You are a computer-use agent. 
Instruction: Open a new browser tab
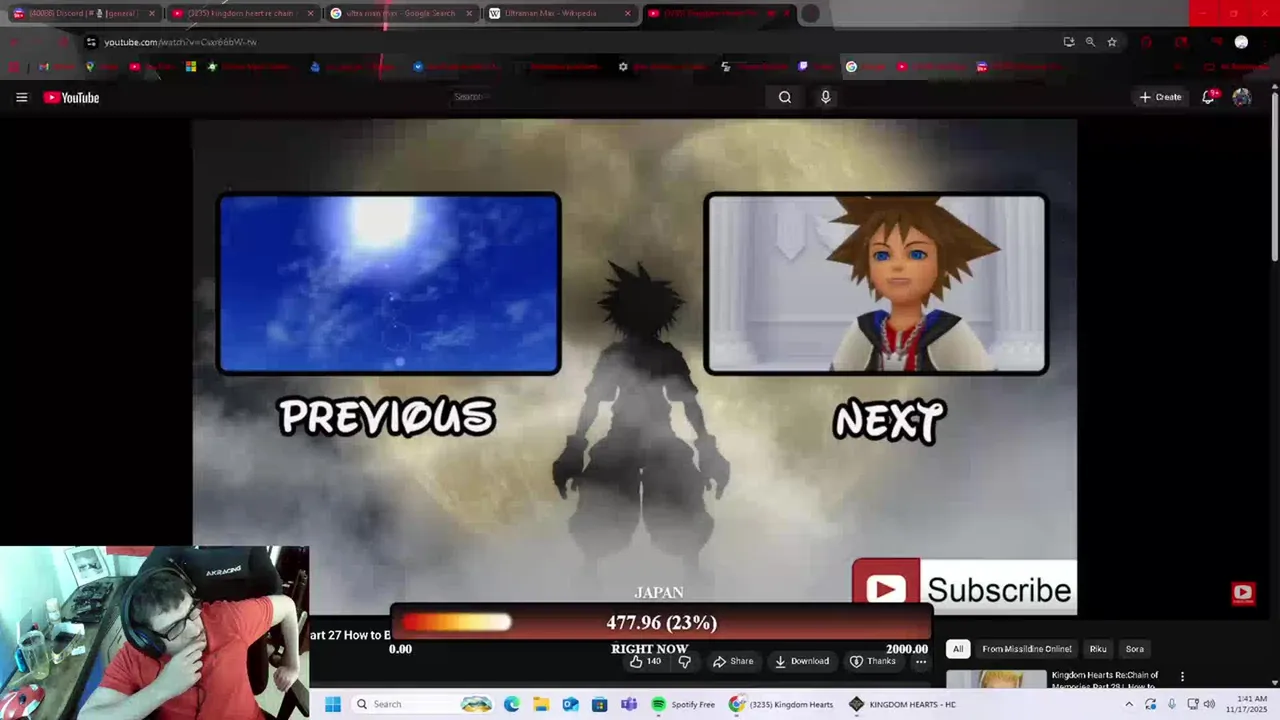[x=810, y=13]
